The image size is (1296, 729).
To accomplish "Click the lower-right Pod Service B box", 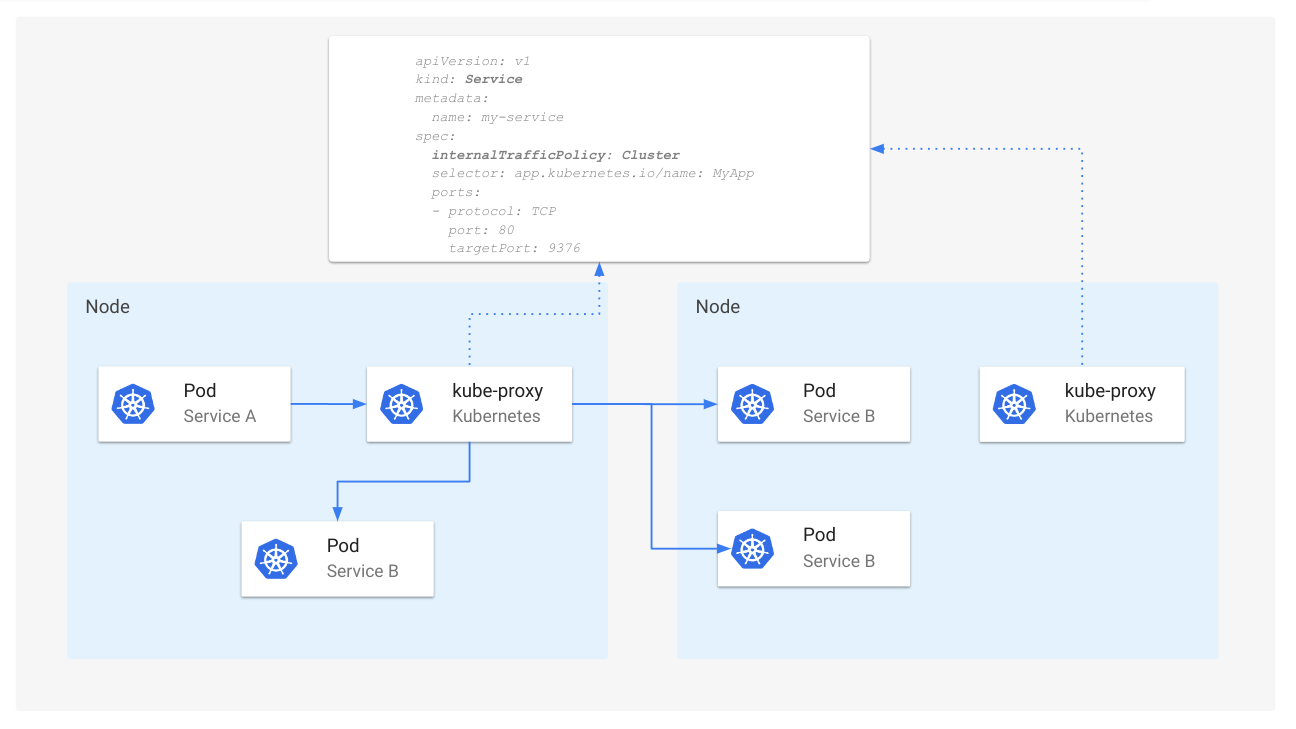I will [x=813, y=548].
